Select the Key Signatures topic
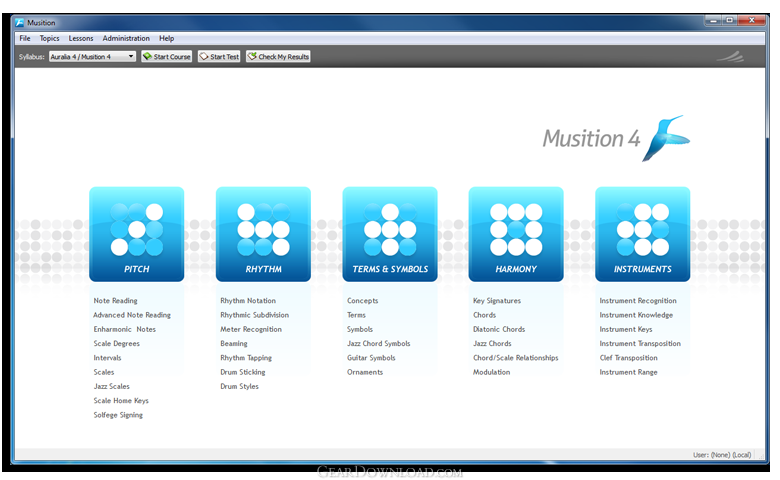780x480 pixels. coord(497,300)
